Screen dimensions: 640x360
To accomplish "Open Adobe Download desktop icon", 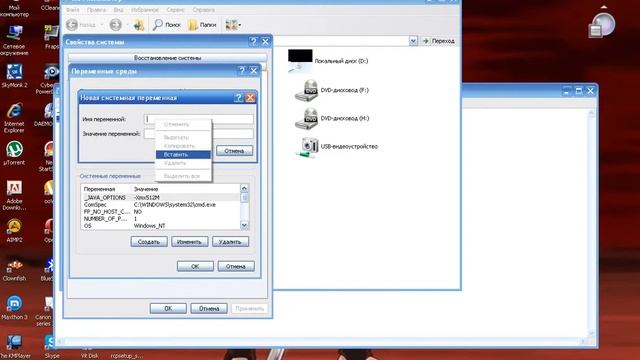I will click(x=14, y=195).
